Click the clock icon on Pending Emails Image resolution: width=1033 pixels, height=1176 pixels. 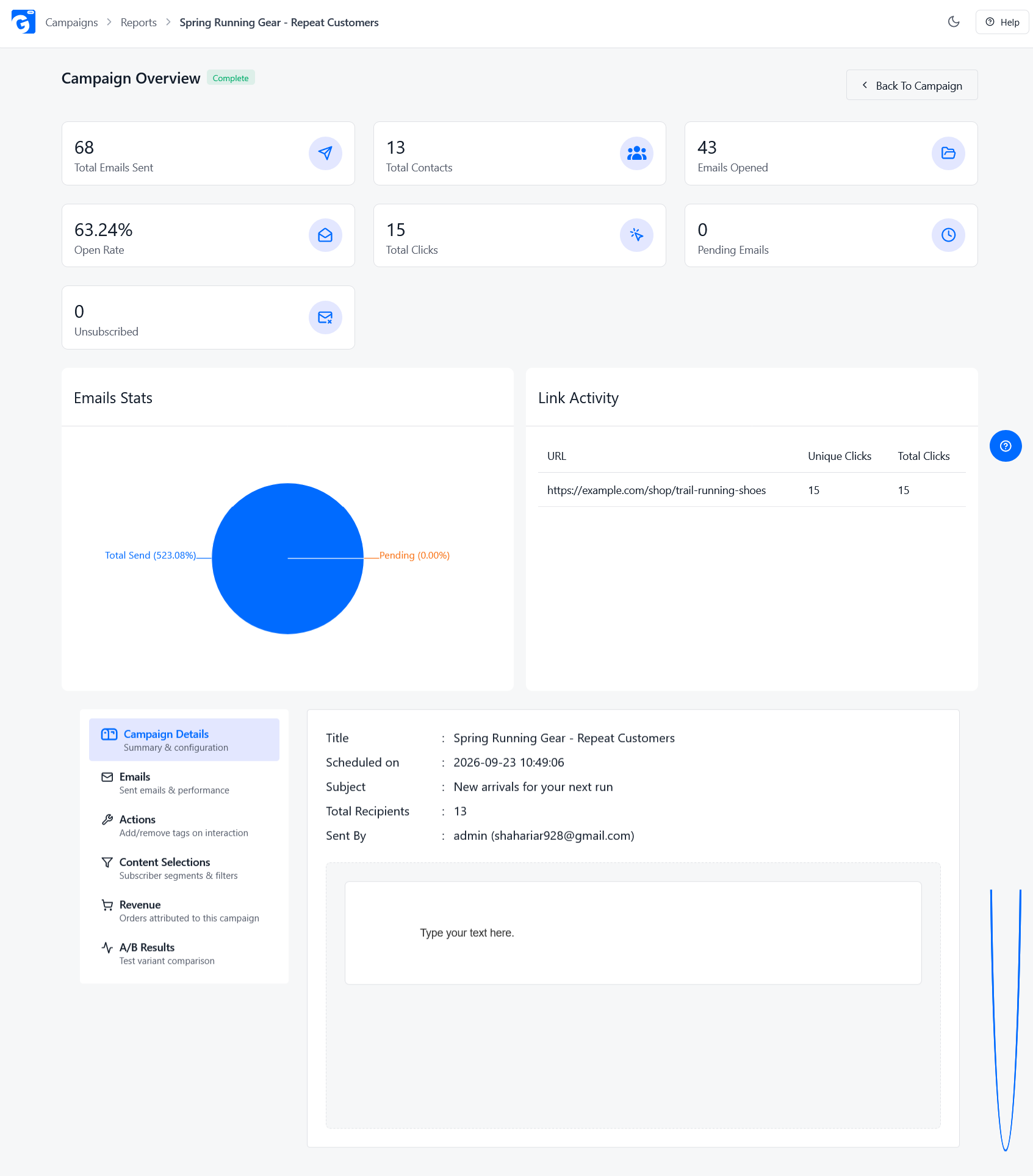click(948, 235)
